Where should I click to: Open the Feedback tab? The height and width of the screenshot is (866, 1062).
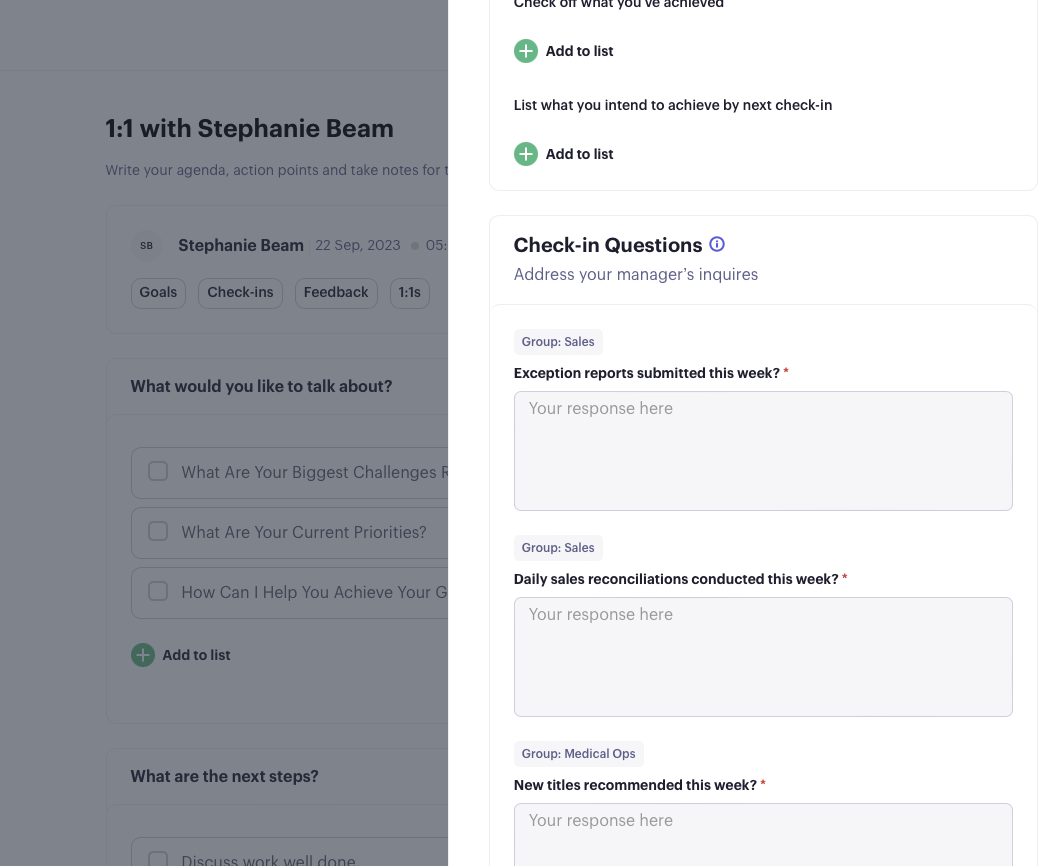tap(336, 293)
